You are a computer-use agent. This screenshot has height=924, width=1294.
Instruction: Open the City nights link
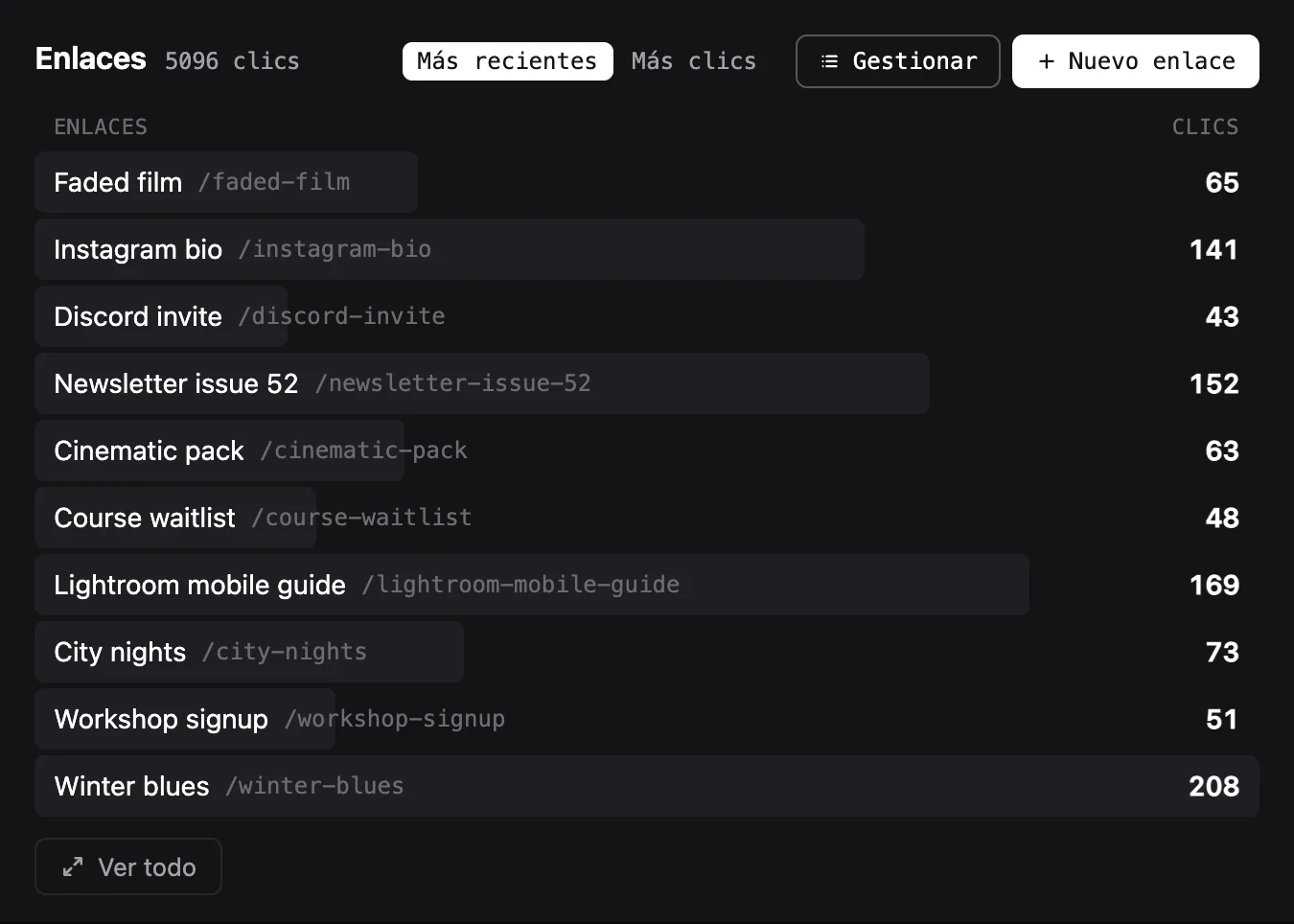(646, 652)
